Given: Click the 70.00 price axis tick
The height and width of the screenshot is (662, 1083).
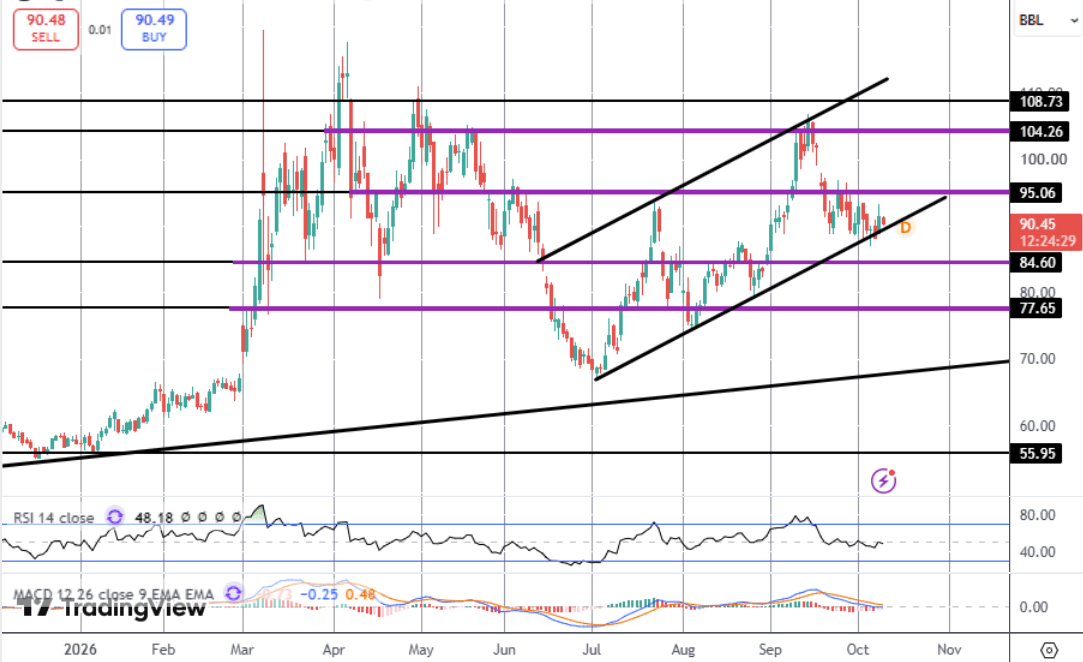Looking at the screenshot, I should (1037, 359).
